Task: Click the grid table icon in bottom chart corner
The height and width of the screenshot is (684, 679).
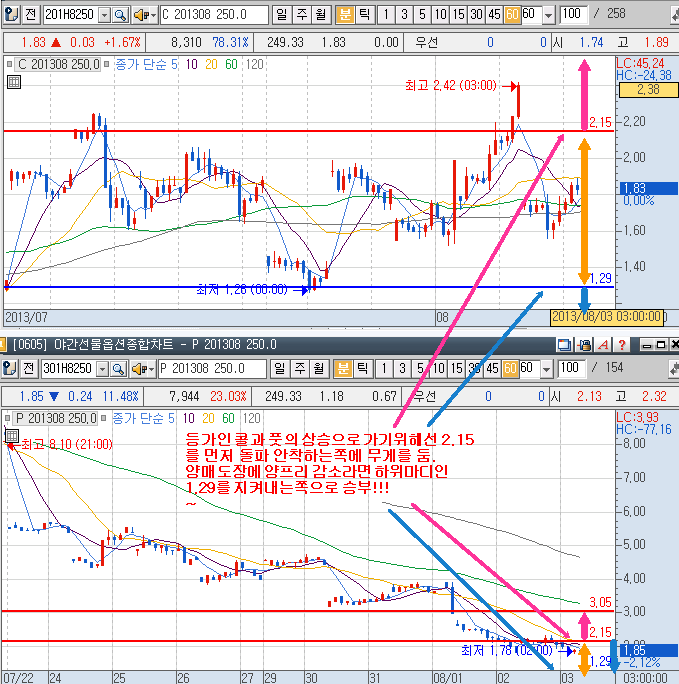Action: pyautogui.click(x=12, y=435)
